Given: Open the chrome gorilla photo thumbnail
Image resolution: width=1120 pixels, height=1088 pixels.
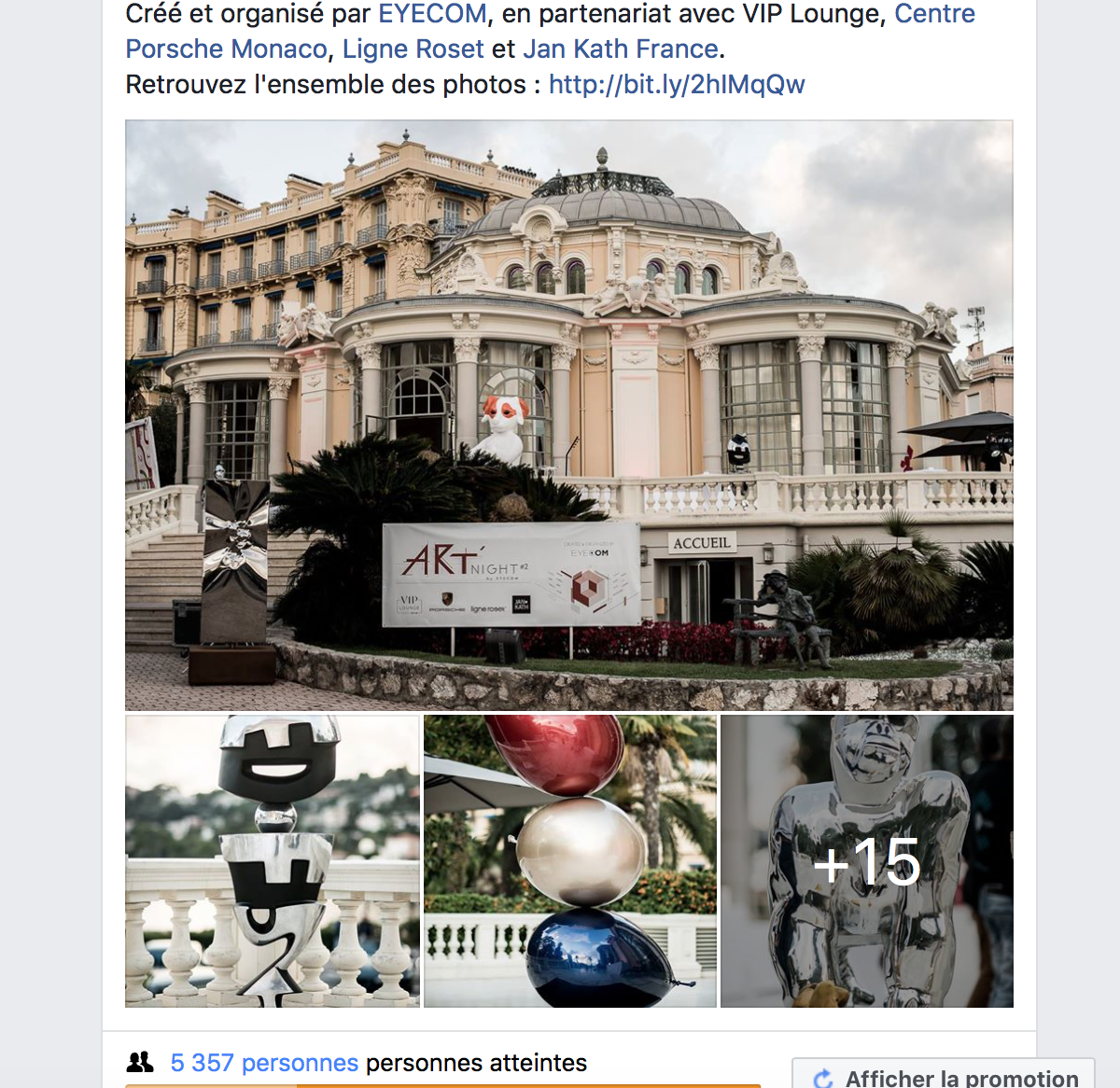Looking at the screenshot, I should (867, 861).
